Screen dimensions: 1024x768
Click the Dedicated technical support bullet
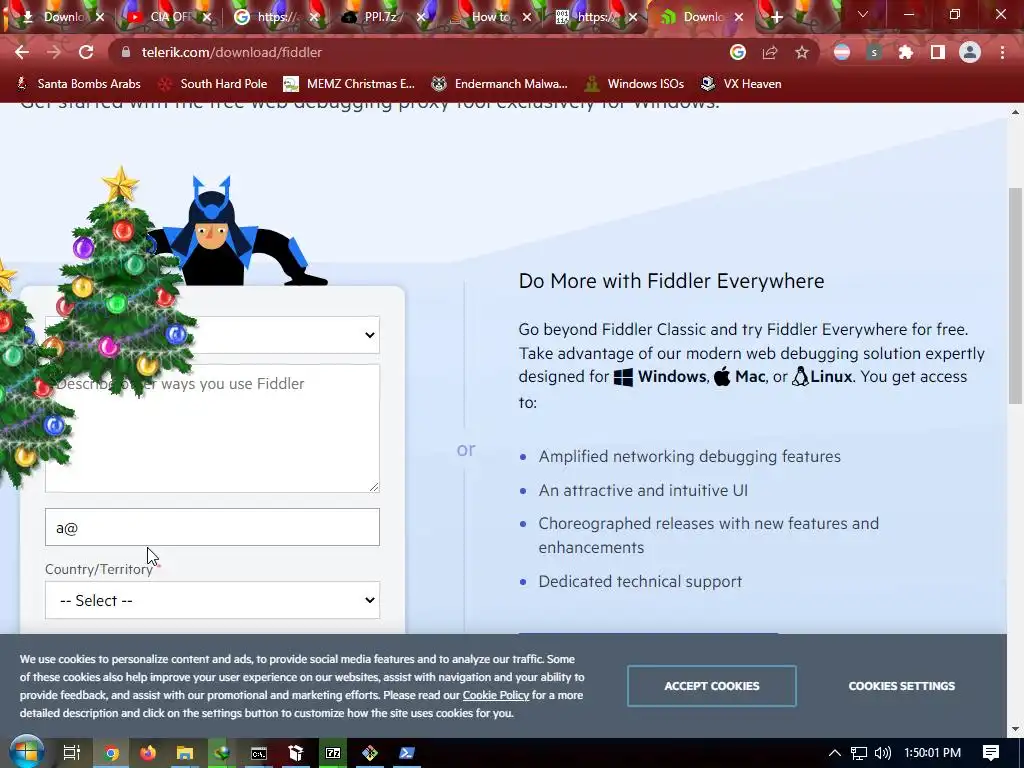(x=640, y=581)
